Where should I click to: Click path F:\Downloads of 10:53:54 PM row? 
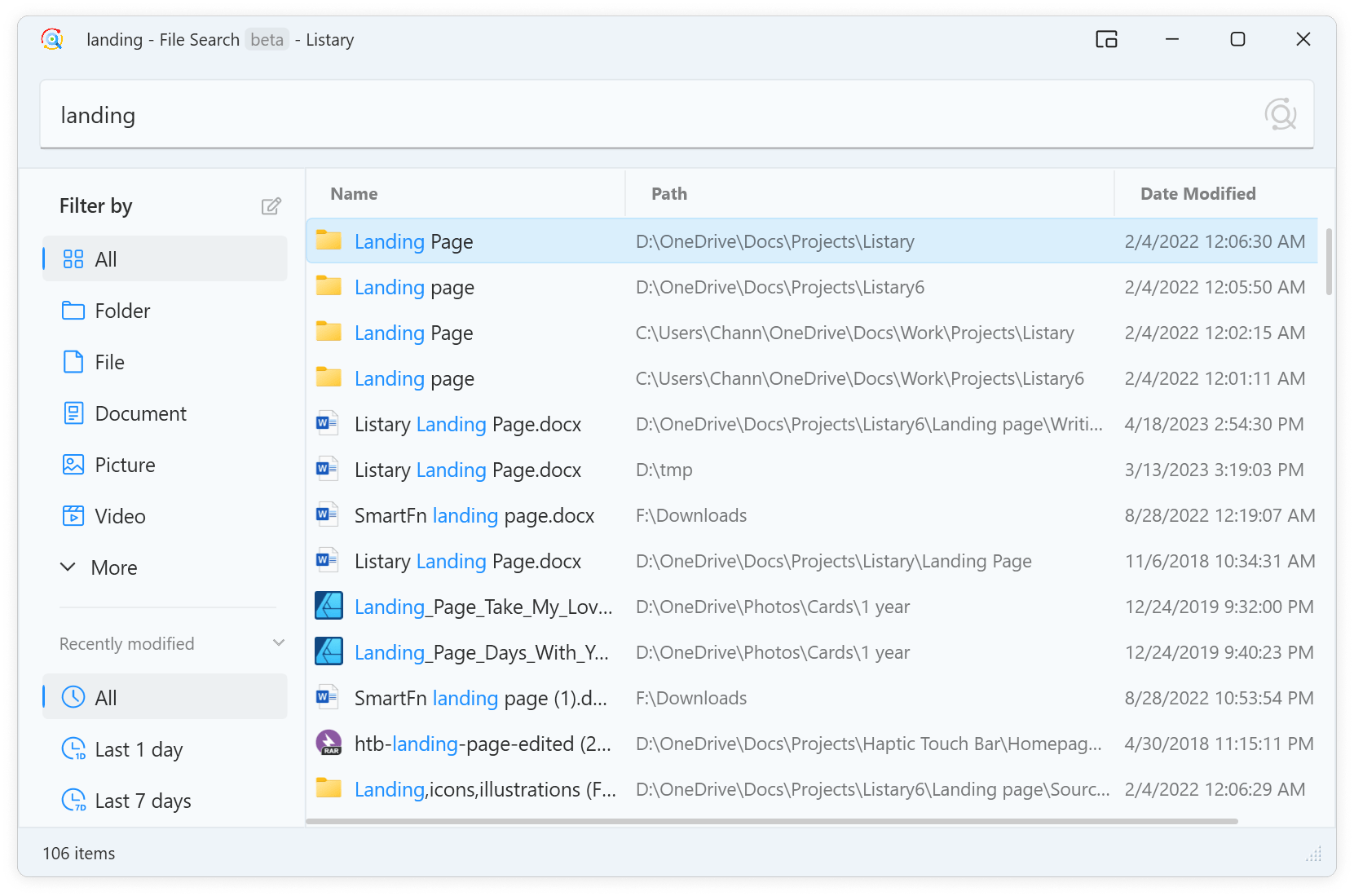tap(691, 698)
